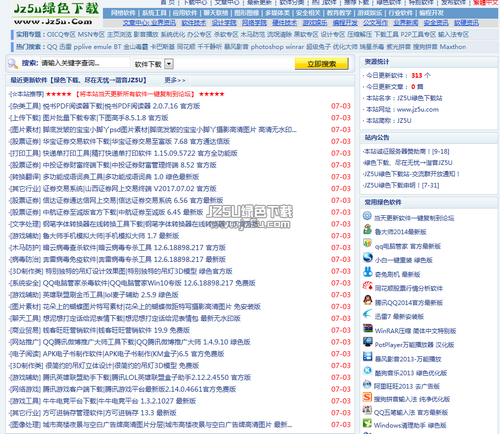Click the Maxthon hot search term
Screen dimensions: 500x434
tap(453, 47)
